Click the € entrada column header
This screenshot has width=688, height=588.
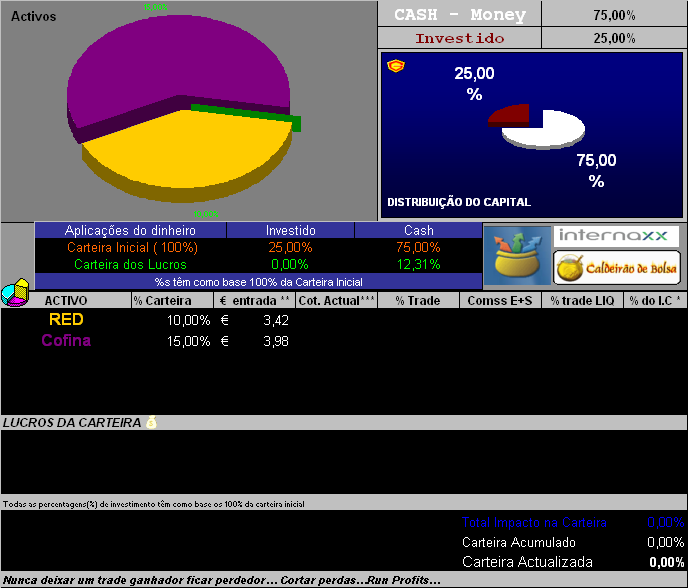tap(254, 301)
